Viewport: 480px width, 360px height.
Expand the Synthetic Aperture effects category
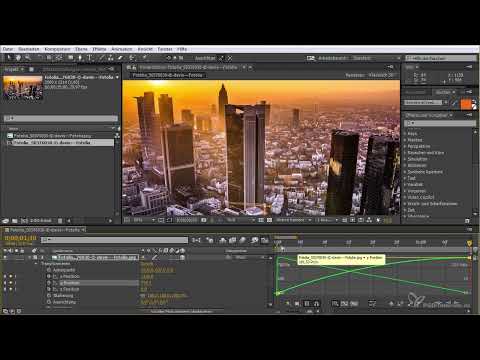405,172
